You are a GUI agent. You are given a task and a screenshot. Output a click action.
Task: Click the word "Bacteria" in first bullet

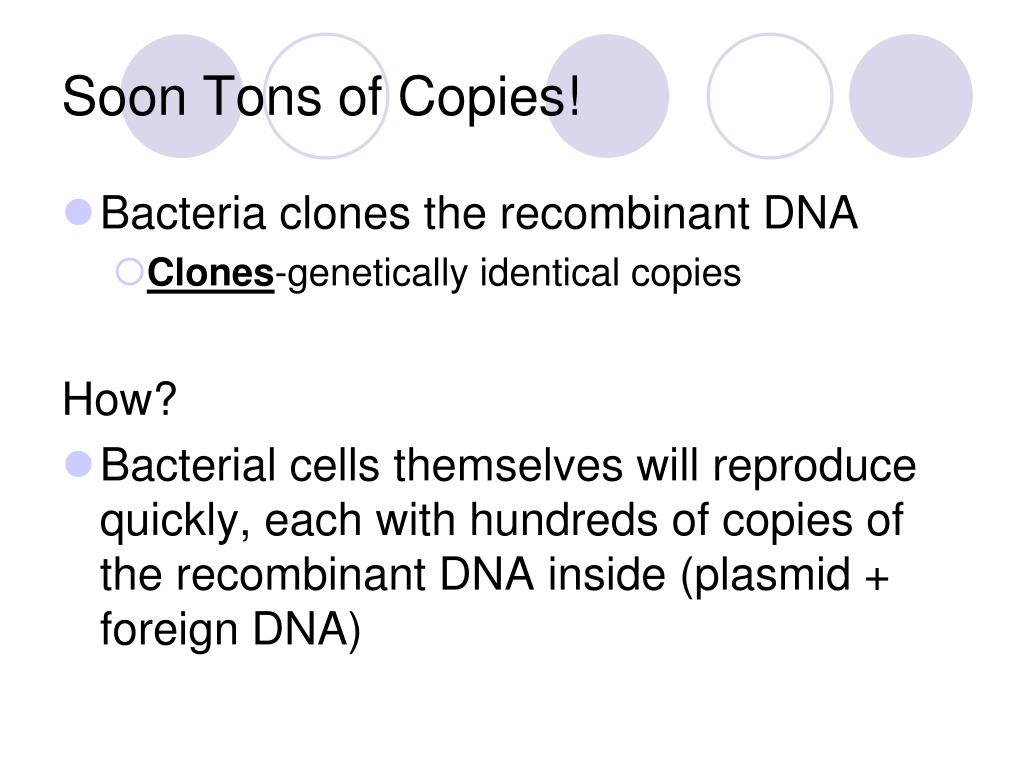pyautogui.click(x=183, y=214)
